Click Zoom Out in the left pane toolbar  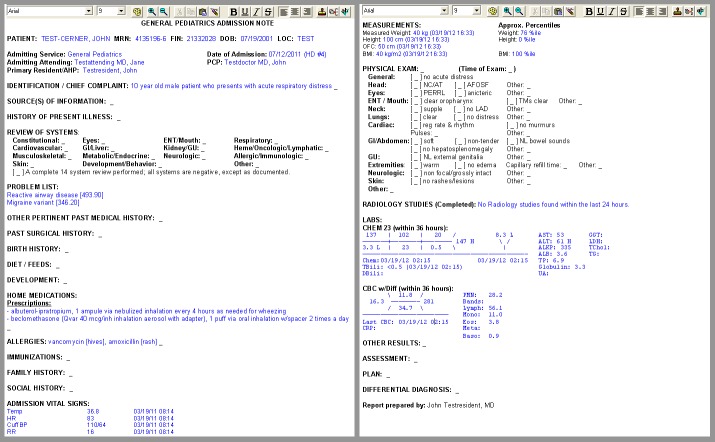click(x=163, y=12)
